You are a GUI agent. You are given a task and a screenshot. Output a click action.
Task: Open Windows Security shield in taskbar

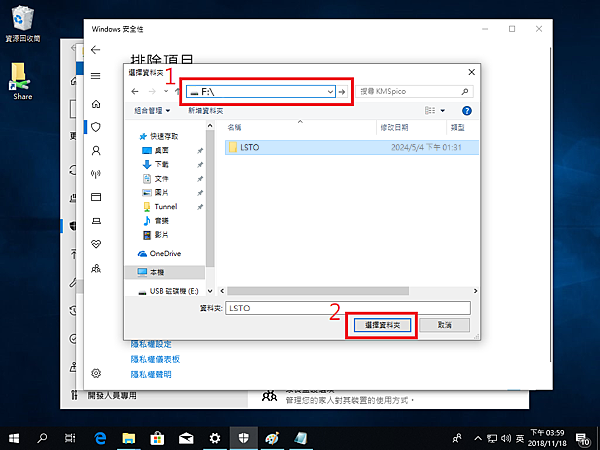pos(243,438)
